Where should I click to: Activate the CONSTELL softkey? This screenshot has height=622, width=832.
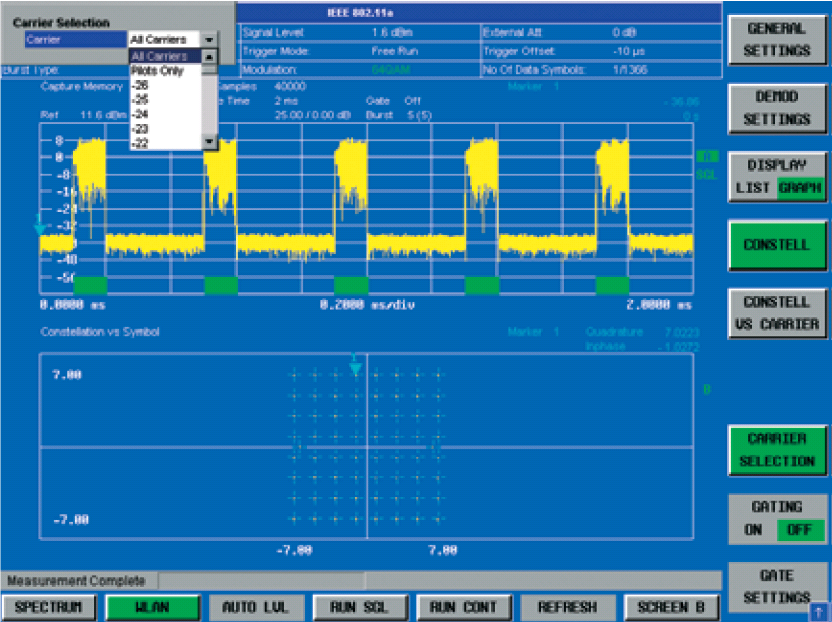[x=777, y=245]
